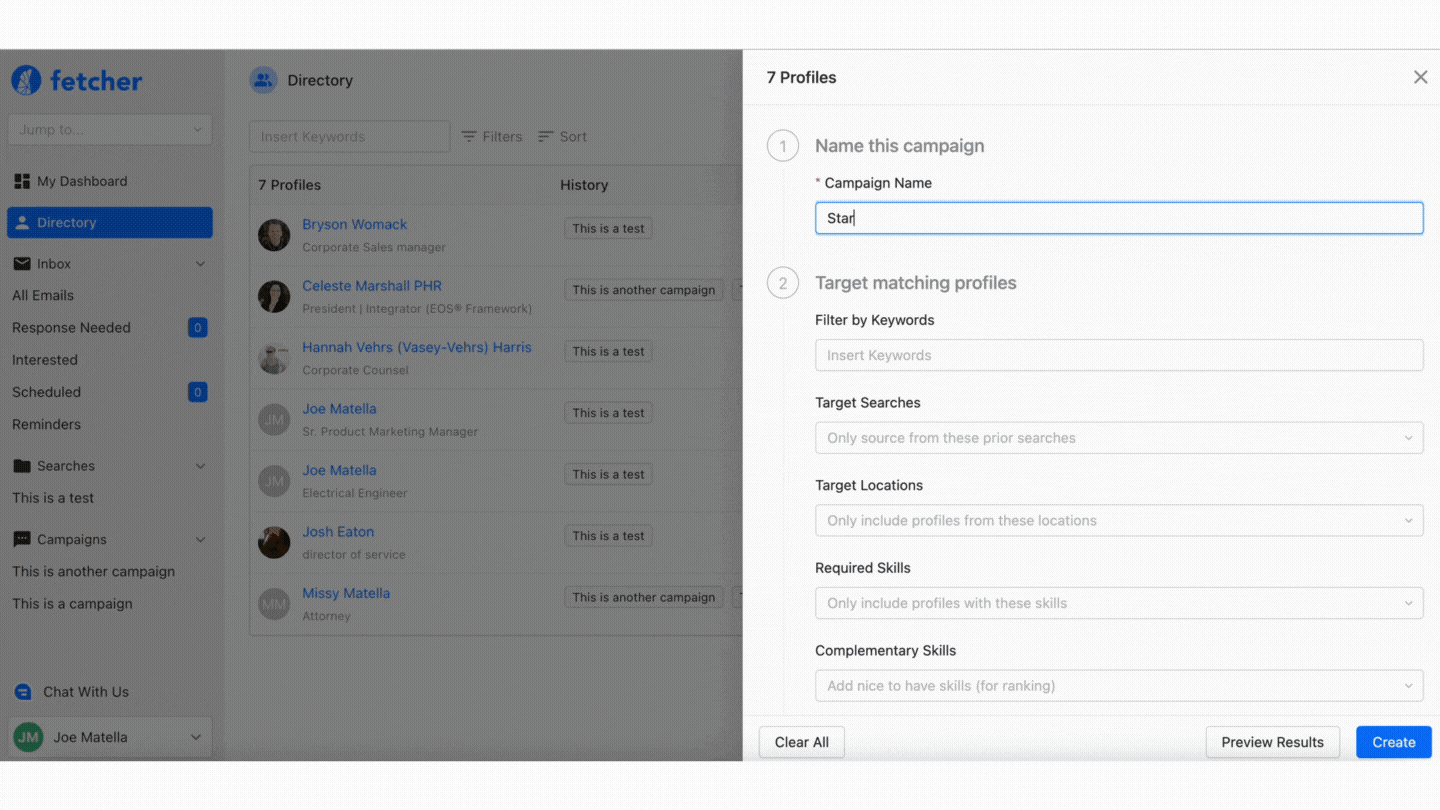This screenshot has width=1440, height=810.
Task: Open the 'This is a test' search
Action: [x=53, y=498]
